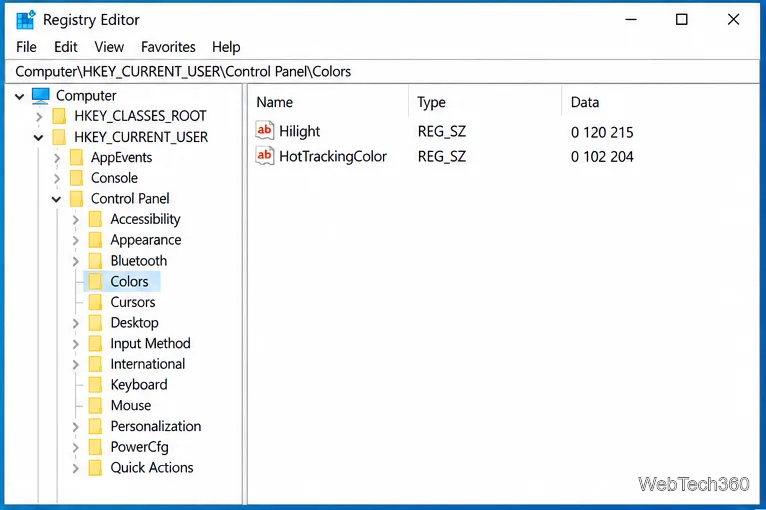Click the Quick Actions folder icon
The height and width of the screenshot is (510, 766).
tap(96, 468)
